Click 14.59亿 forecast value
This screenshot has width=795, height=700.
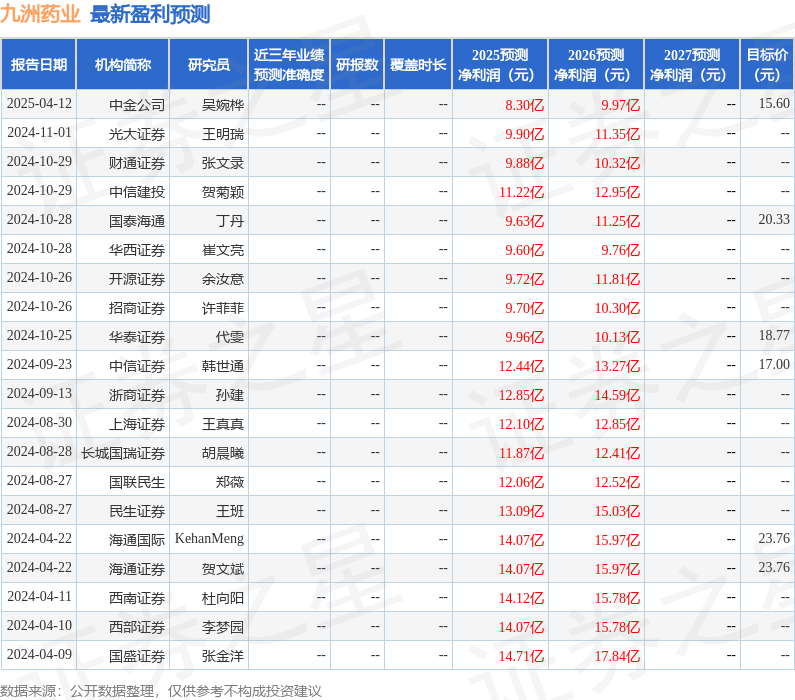click(617, 395)
